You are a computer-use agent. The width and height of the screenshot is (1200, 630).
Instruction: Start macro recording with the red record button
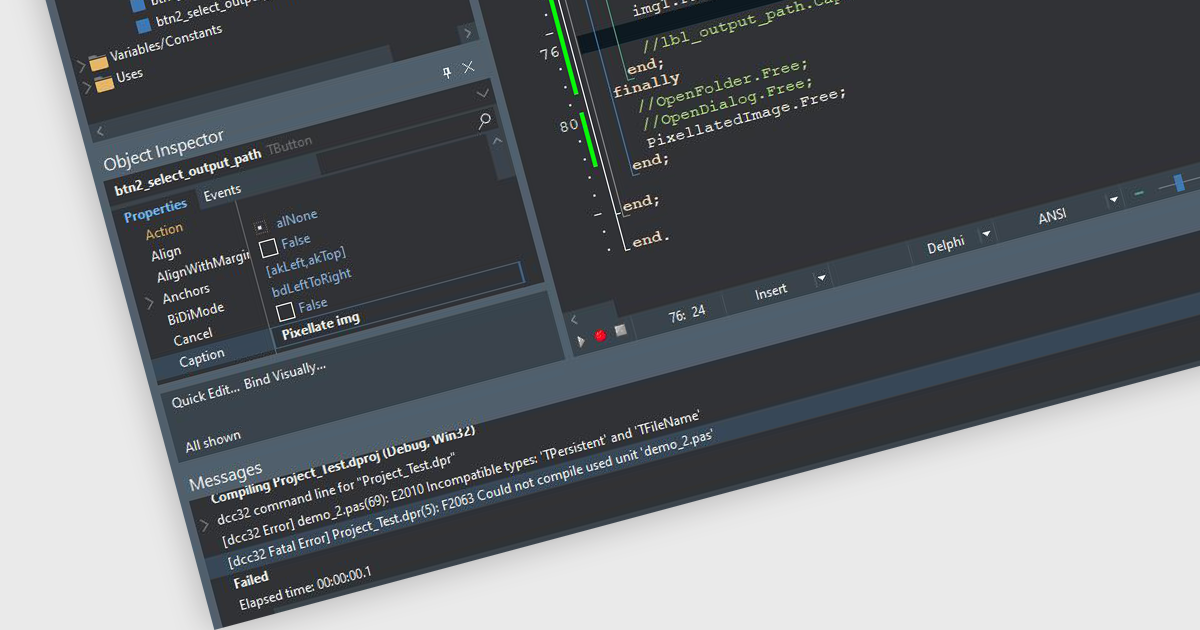pyautogui.click(x=600, y=335)
